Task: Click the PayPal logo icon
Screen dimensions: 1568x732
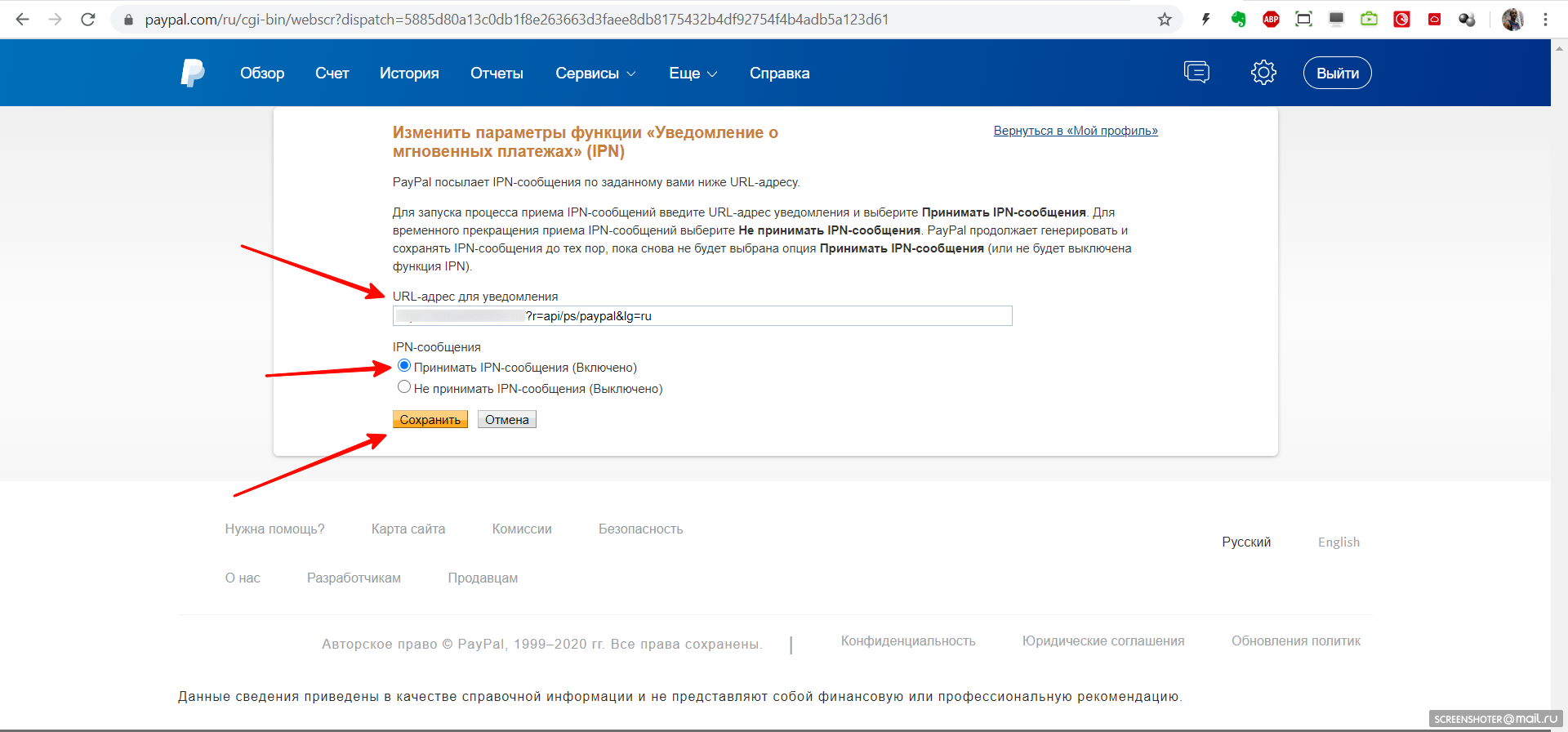Action: (x=192, y=73)
